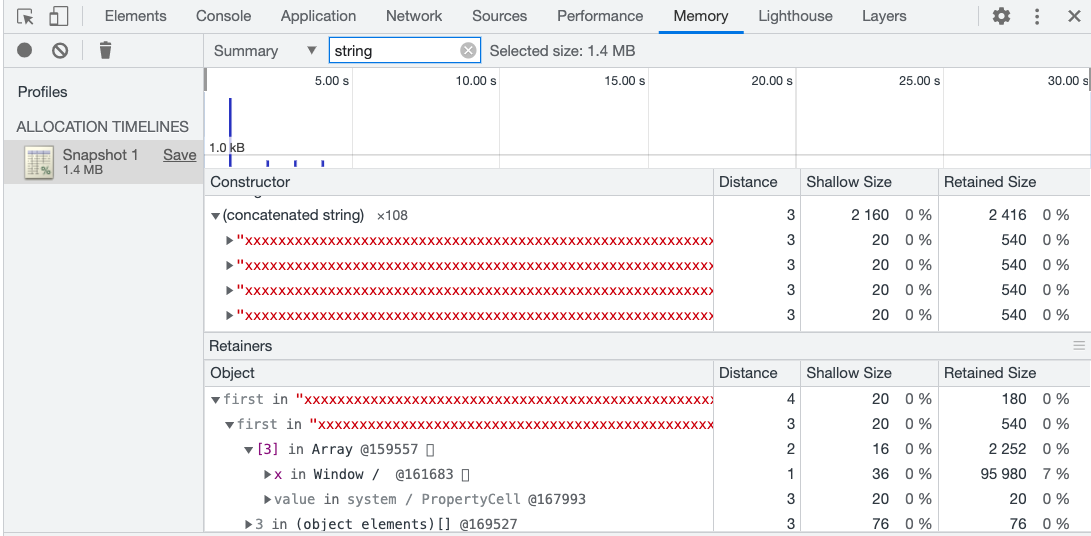Screen dimensions: 1091x536
Task: Collapse the [3] in Array retainer row
Action: [x=249, y=450]
